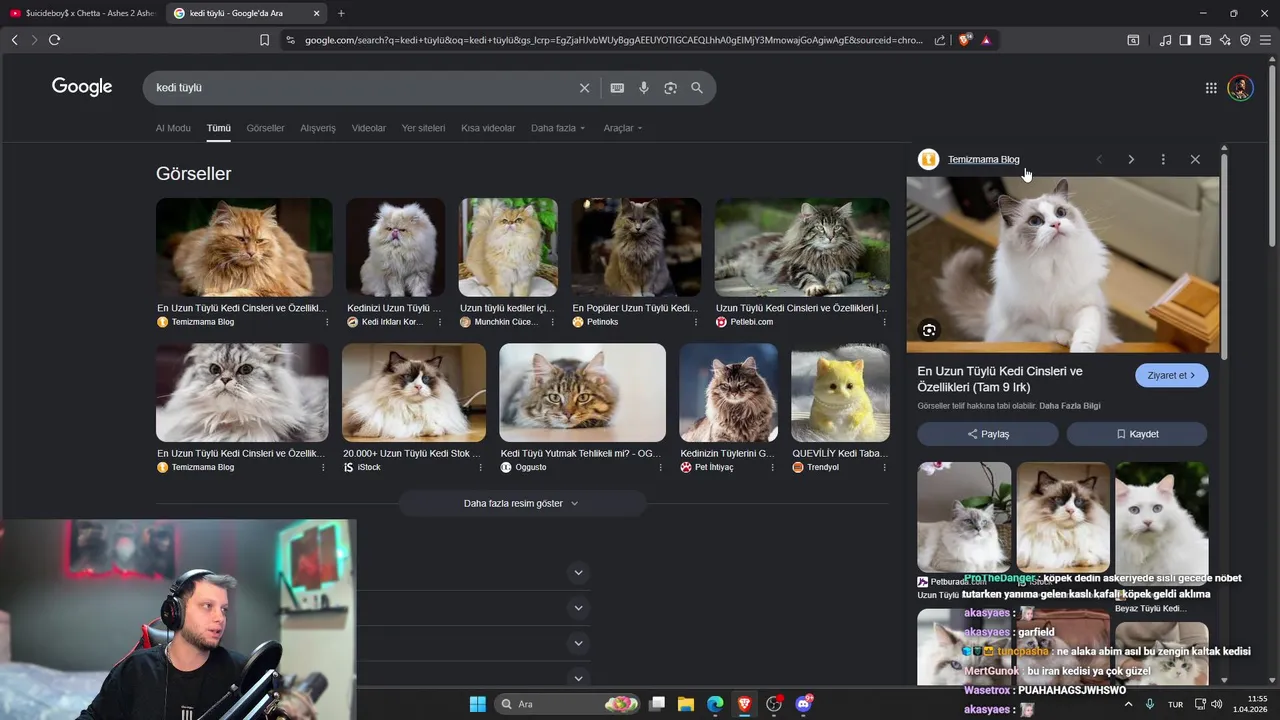This screenshot has width=1280, height=720.
Task: Switch to the AI Modu tab
Action: [173, 128]
